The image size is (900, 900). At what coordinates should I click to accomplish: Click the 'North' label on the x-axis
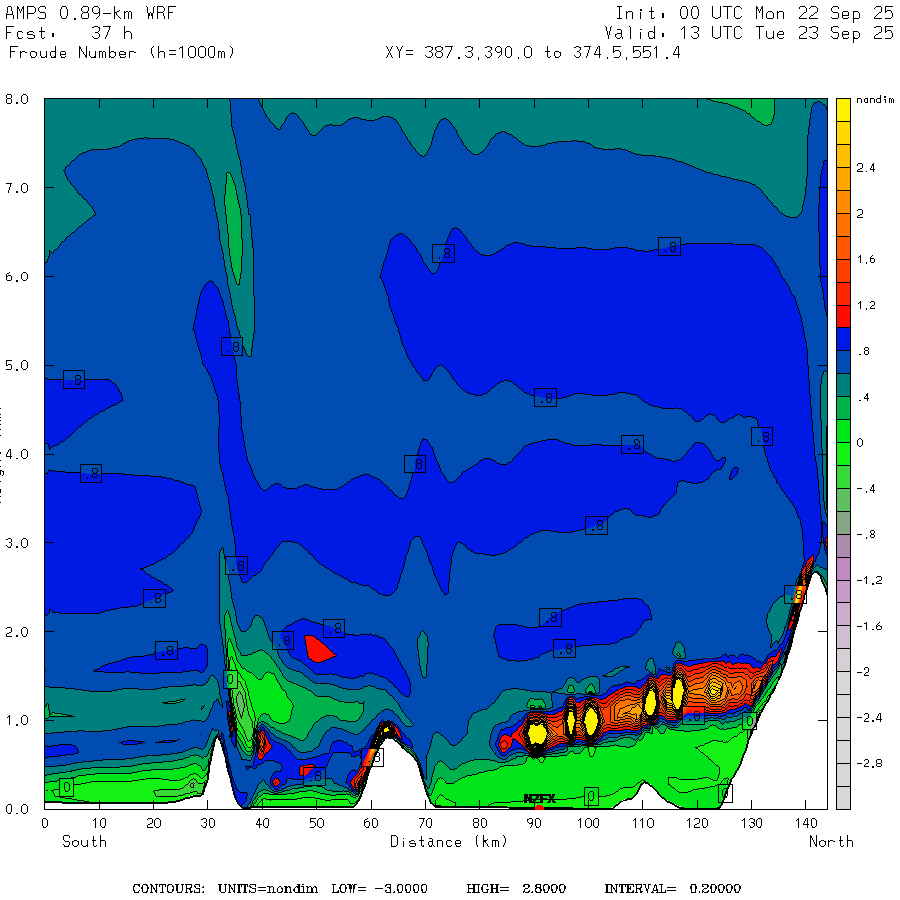click(x=831, y=841)
